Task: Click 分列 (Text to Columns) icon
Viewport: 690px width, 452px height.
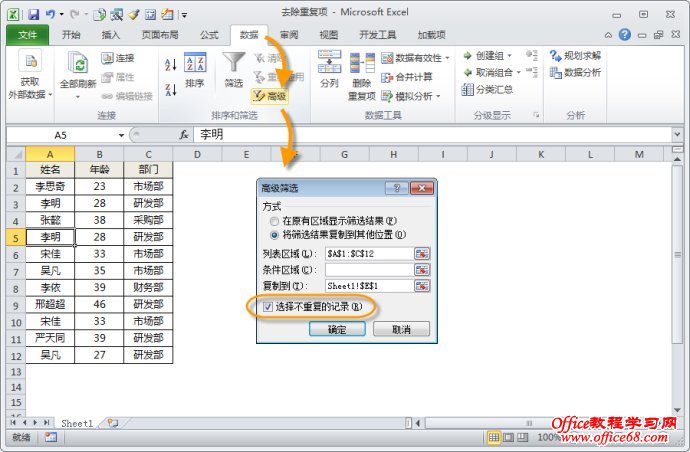Action: click(x=329, y=62)
